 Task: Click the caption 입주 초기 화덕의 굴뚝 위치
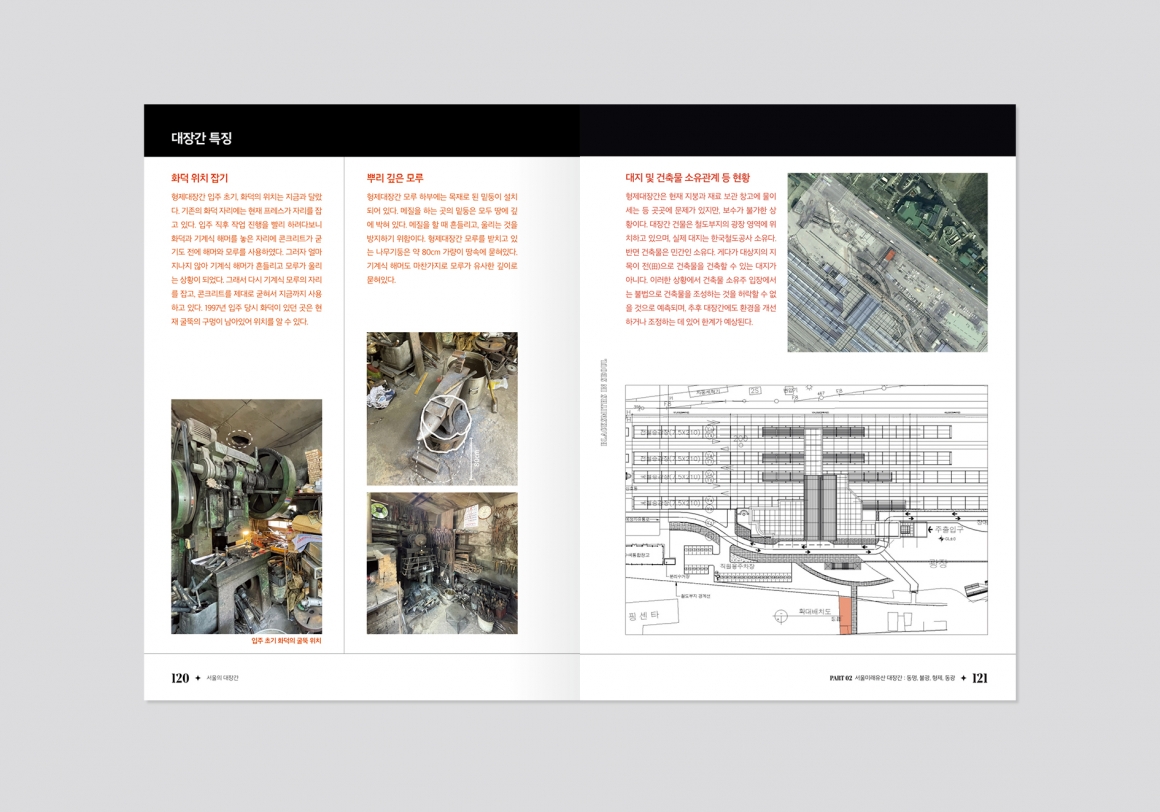(x=287, y=641)
